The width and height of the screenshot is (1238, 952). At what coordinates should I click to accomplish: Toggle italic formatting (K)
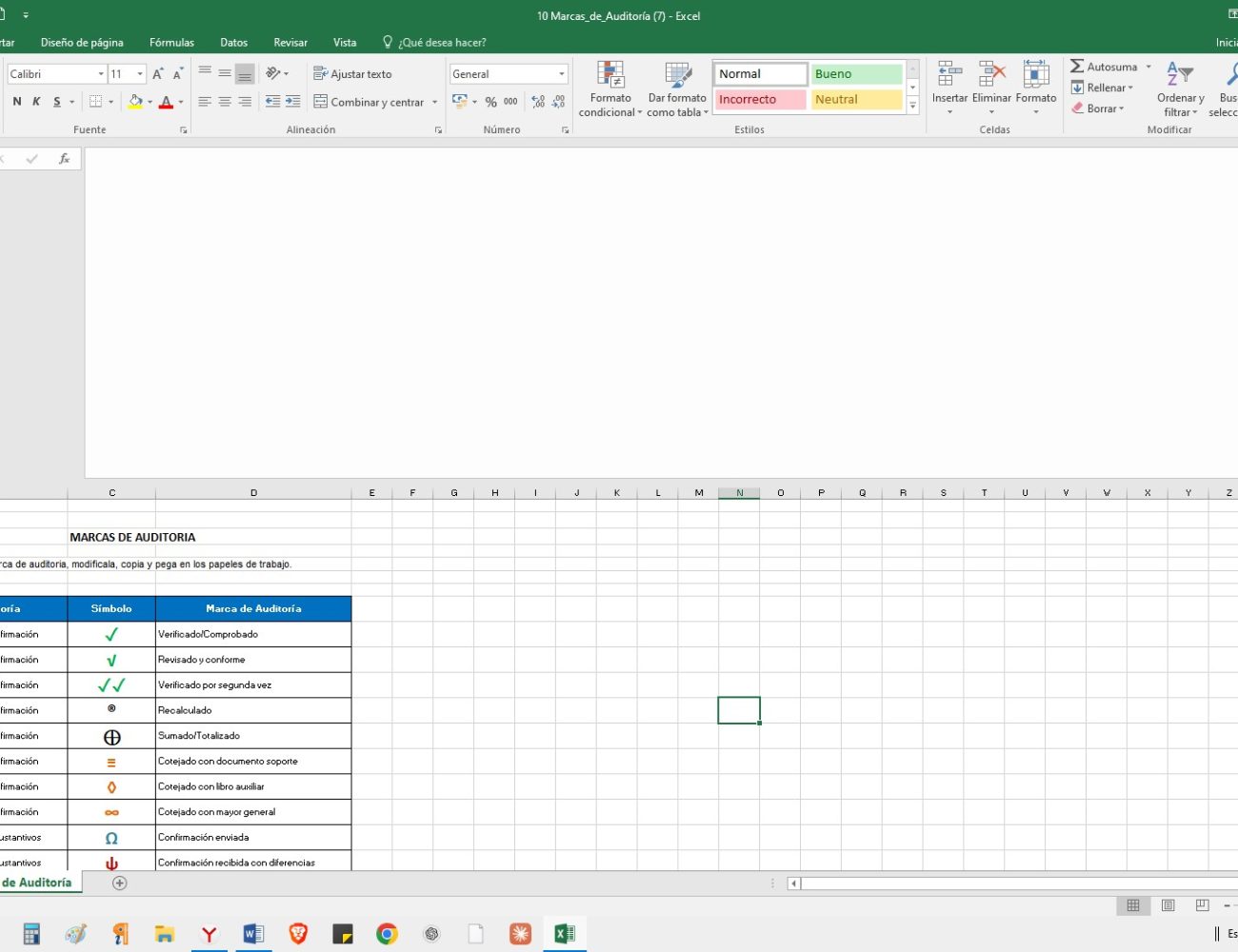tap(36, 102)
